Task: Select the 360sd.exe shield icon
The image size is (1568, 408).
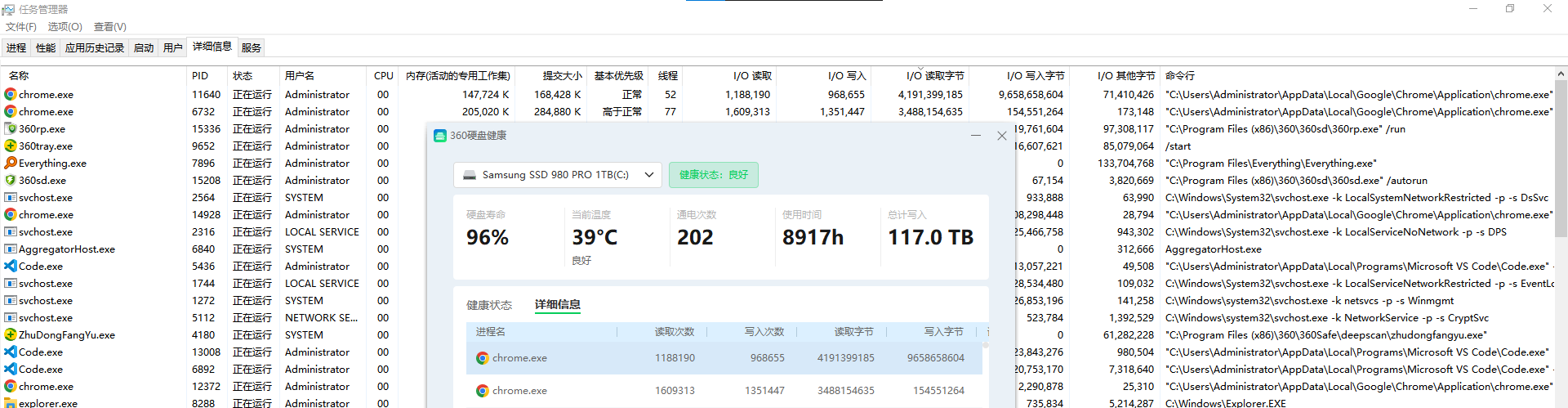Action: click(11, 181)
